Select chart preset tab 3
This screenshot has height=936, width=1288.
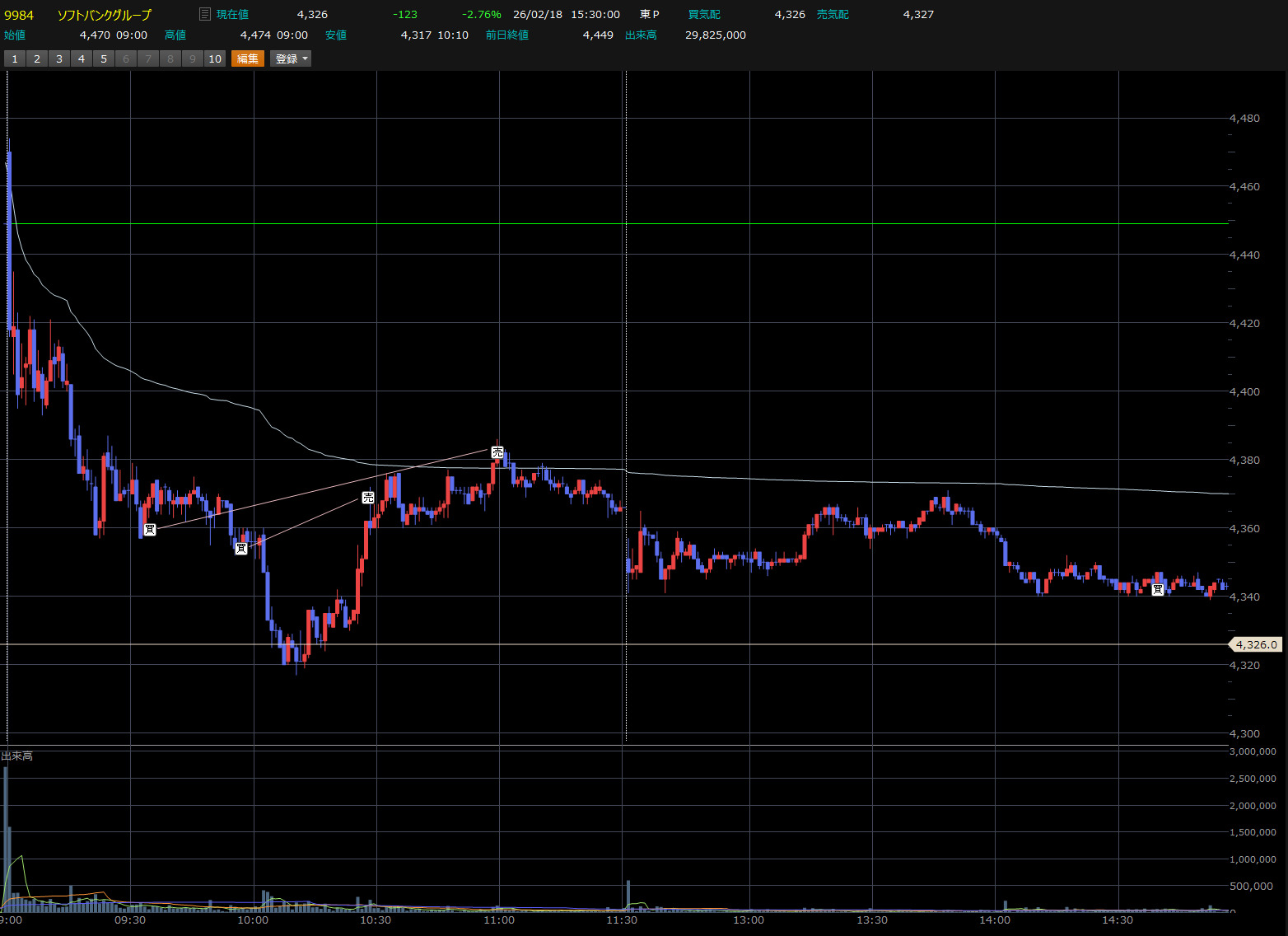pos(59,58)
